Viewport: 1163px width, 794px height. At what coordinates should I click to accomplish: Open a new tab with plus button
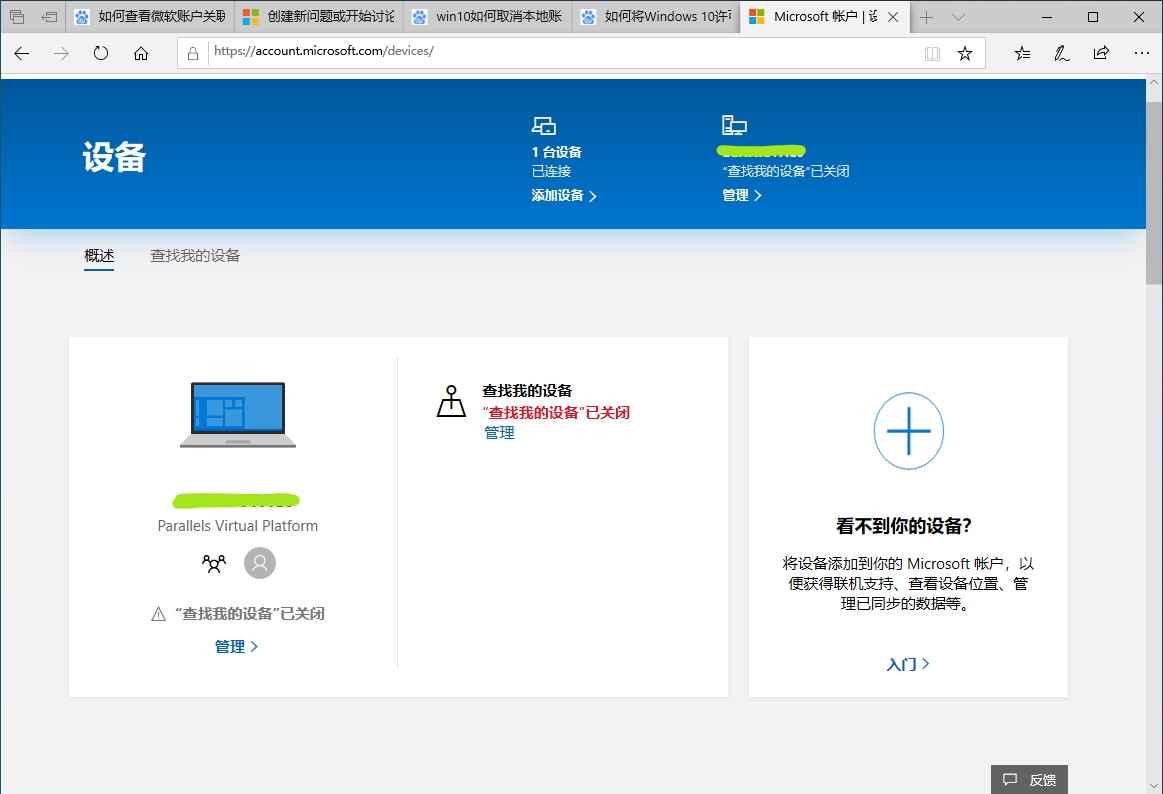926,17
